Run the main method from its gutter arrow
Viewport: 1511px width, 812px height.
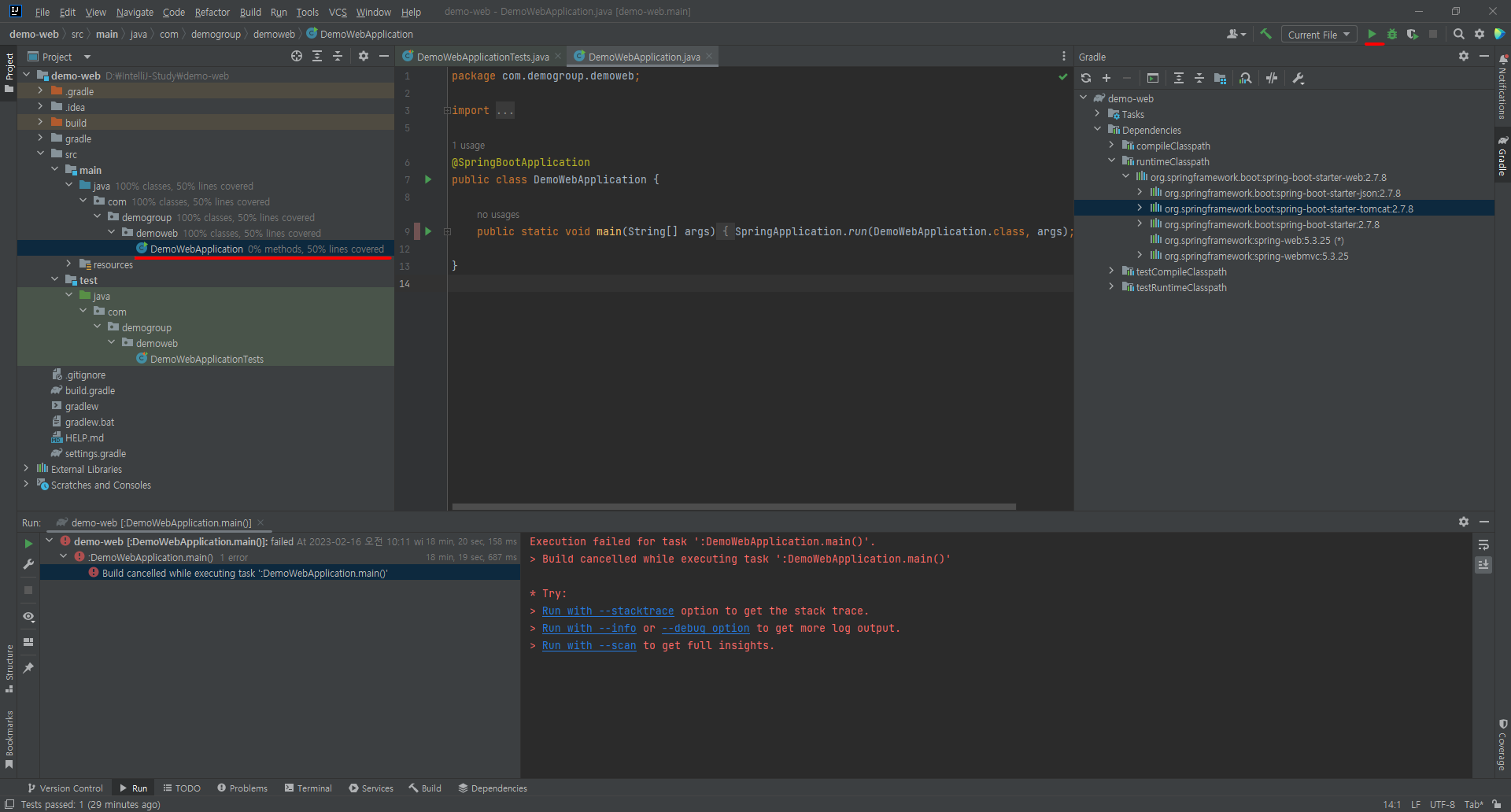click(x=428, y=231)
